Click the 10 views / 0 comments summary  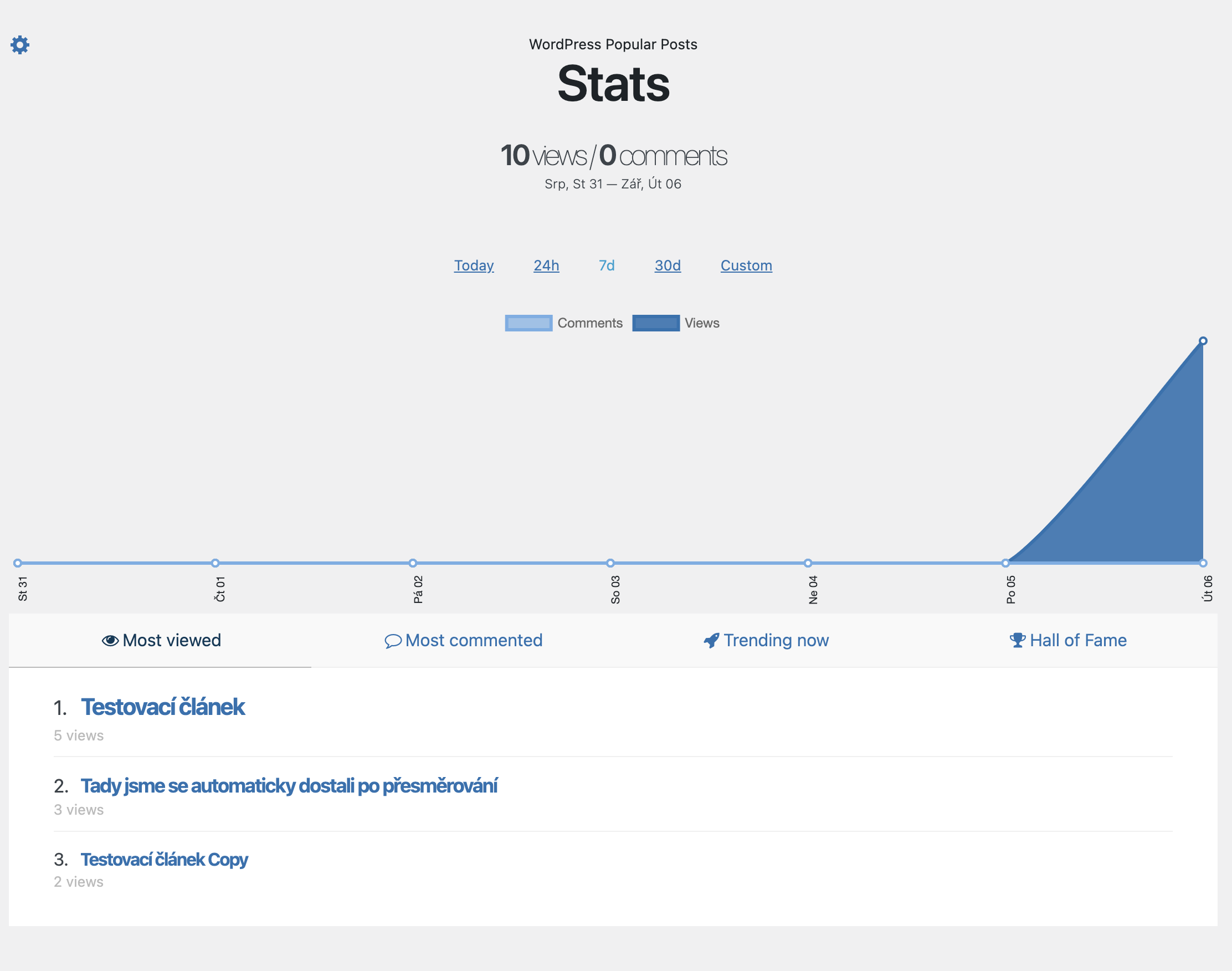pos(614,156)
